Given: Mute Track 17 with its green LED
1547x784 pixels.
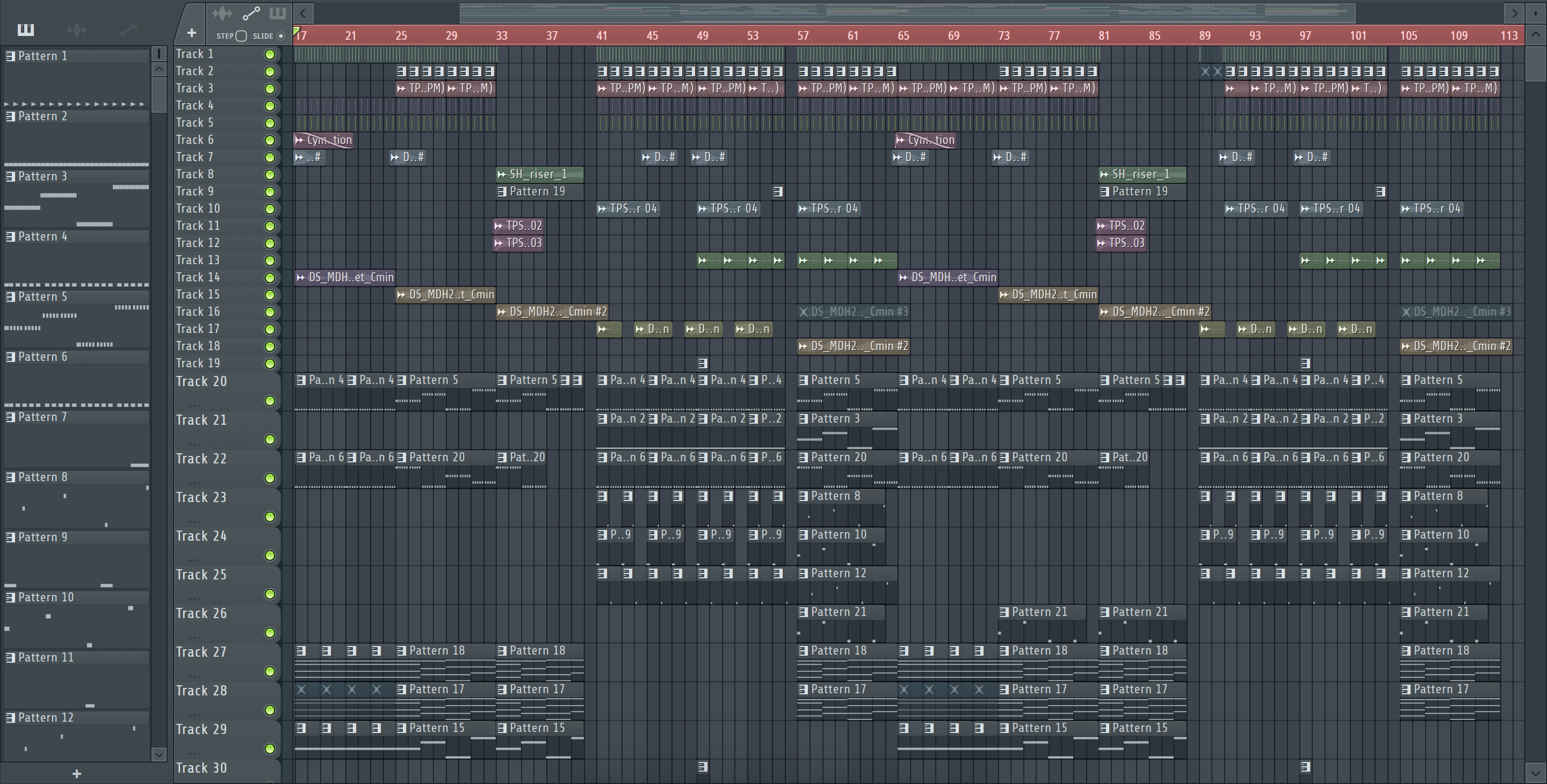Looking at the screenshot, I should click(270, 330).
